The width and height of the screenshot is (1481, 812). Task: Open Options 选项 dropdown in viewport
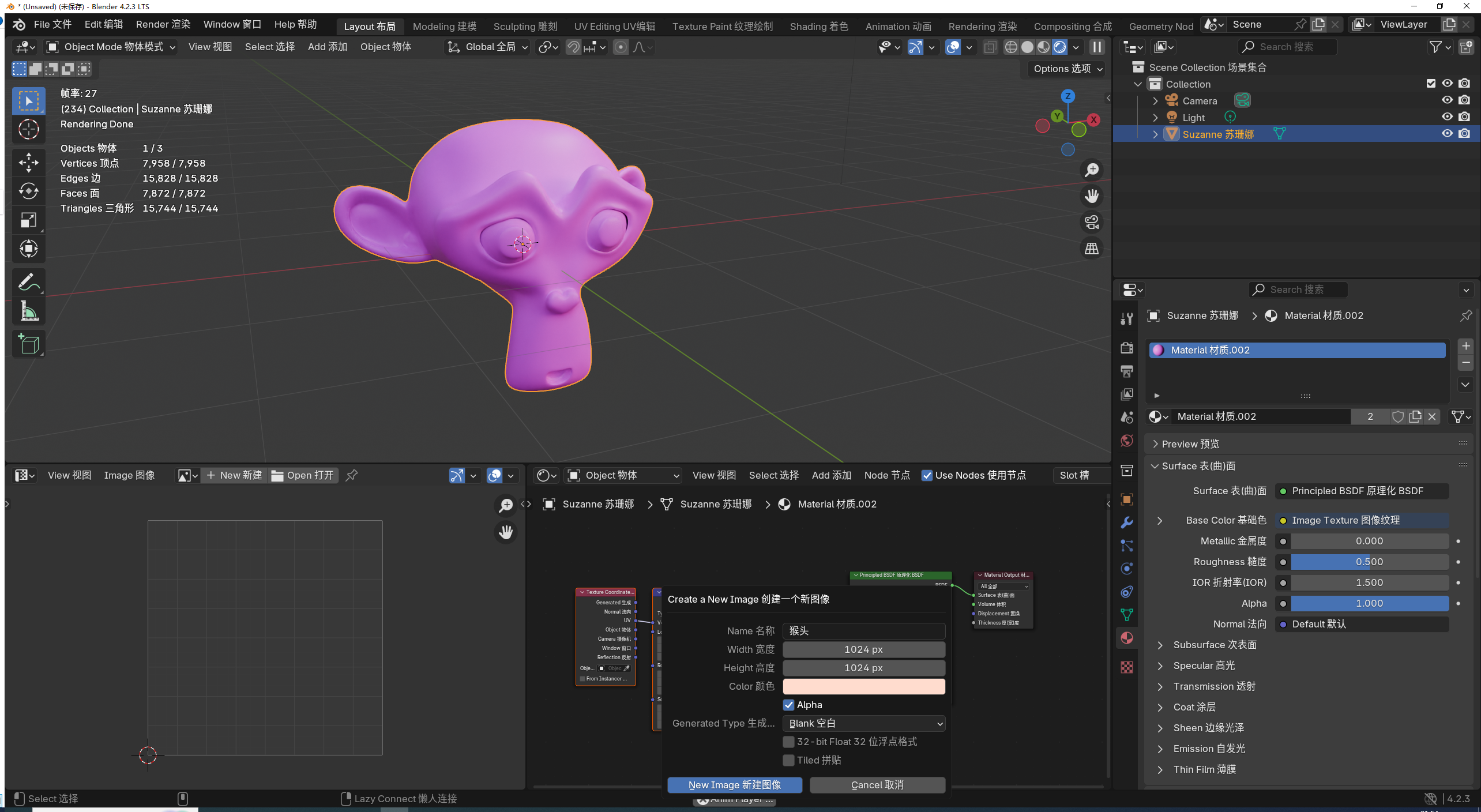[1068, 69]
